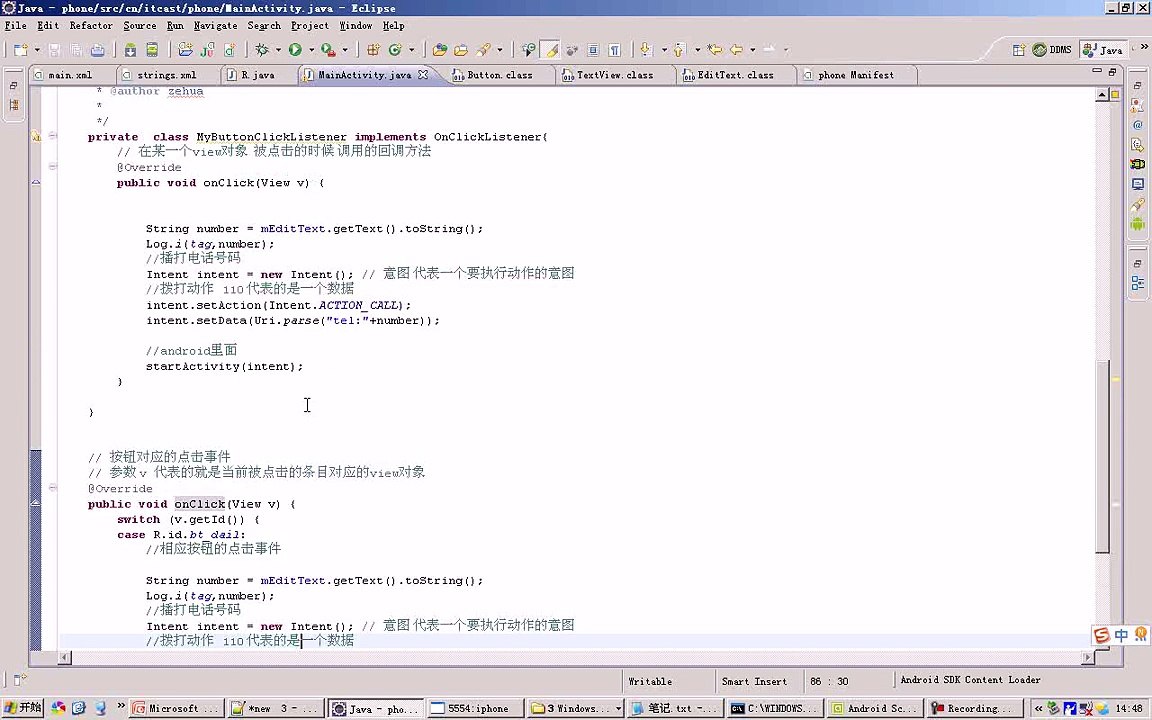Viewport: 1152px width, 720px height.
Task: Click the Back navigation arrow icon
Action: tap(736, 50)
